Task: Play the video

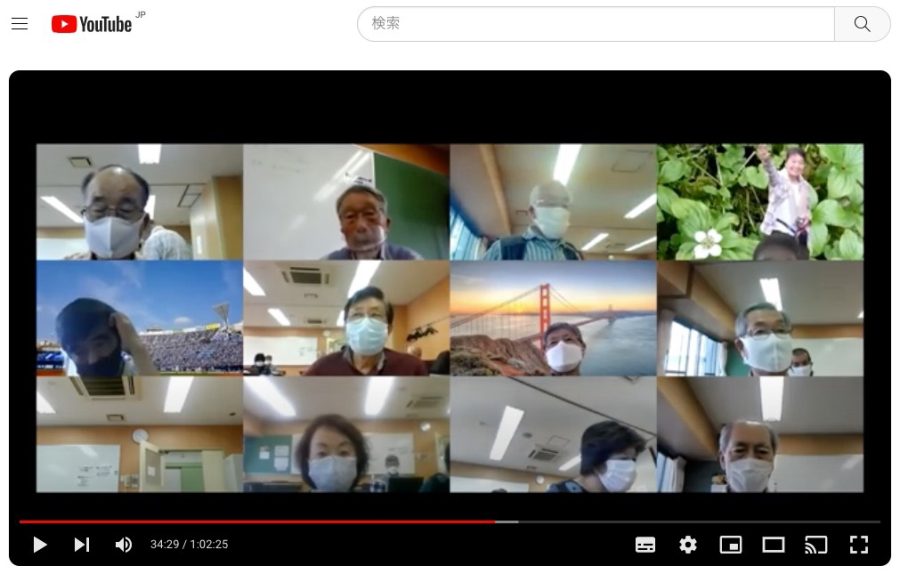Action: (40, 544)
